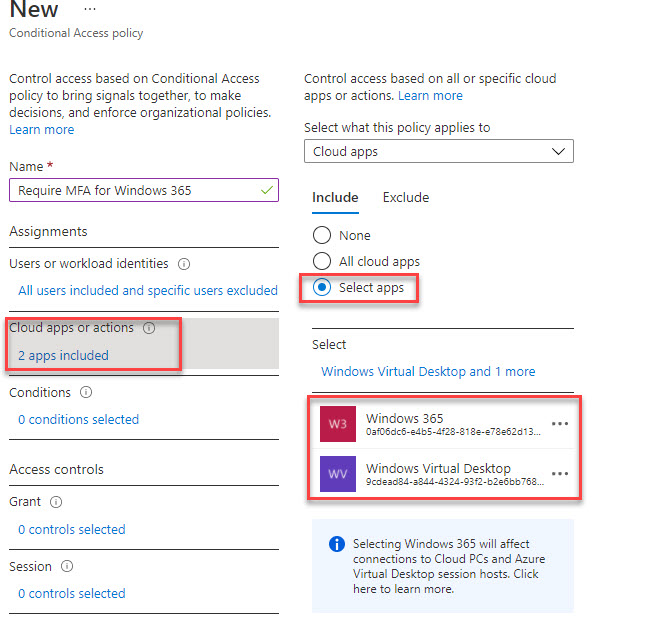Click the info icon beside Cloud apps or actions
The width and height of the screenshot is (648, 631).
[149, 328]
